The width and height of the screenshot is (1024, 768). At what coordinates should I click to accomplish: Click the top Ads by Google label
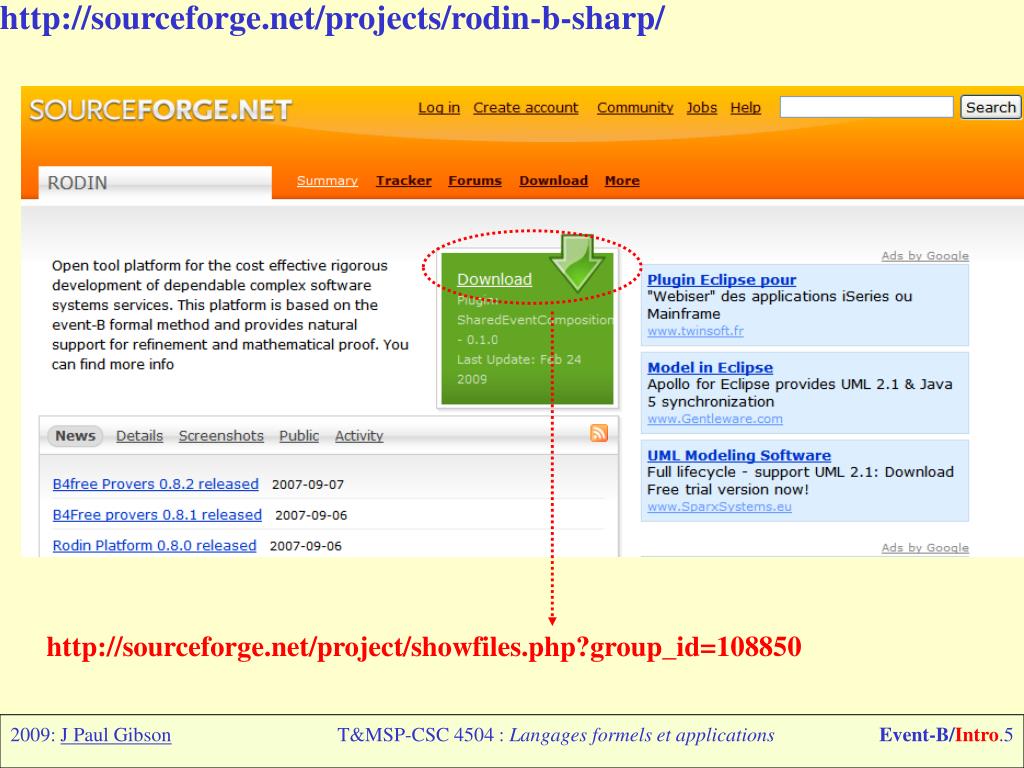pyautogui.click(x=925, y=256)
